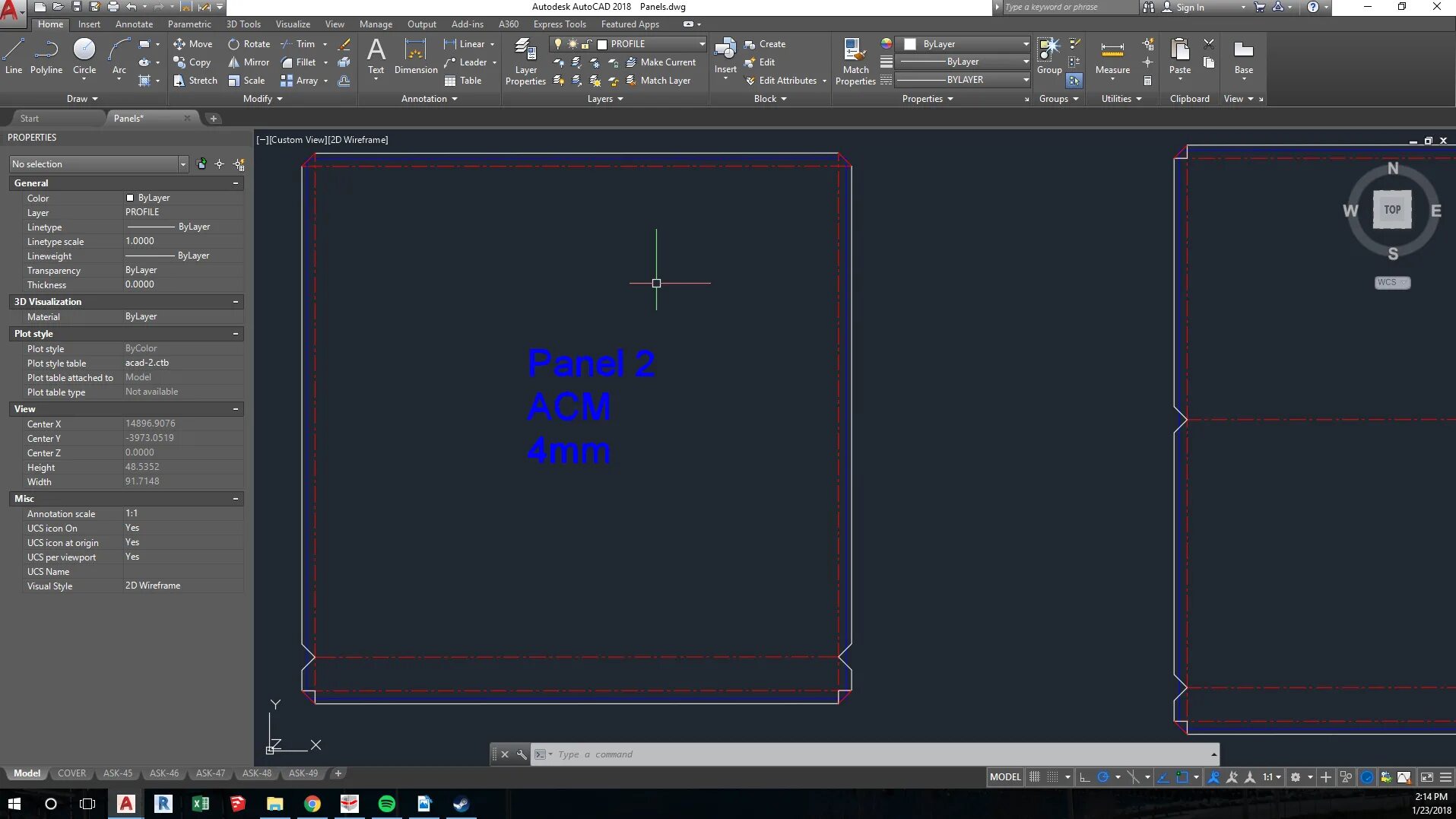1456x819 pixels.
Task: Select the Polyline tool
Action: (x=46, y=56)
